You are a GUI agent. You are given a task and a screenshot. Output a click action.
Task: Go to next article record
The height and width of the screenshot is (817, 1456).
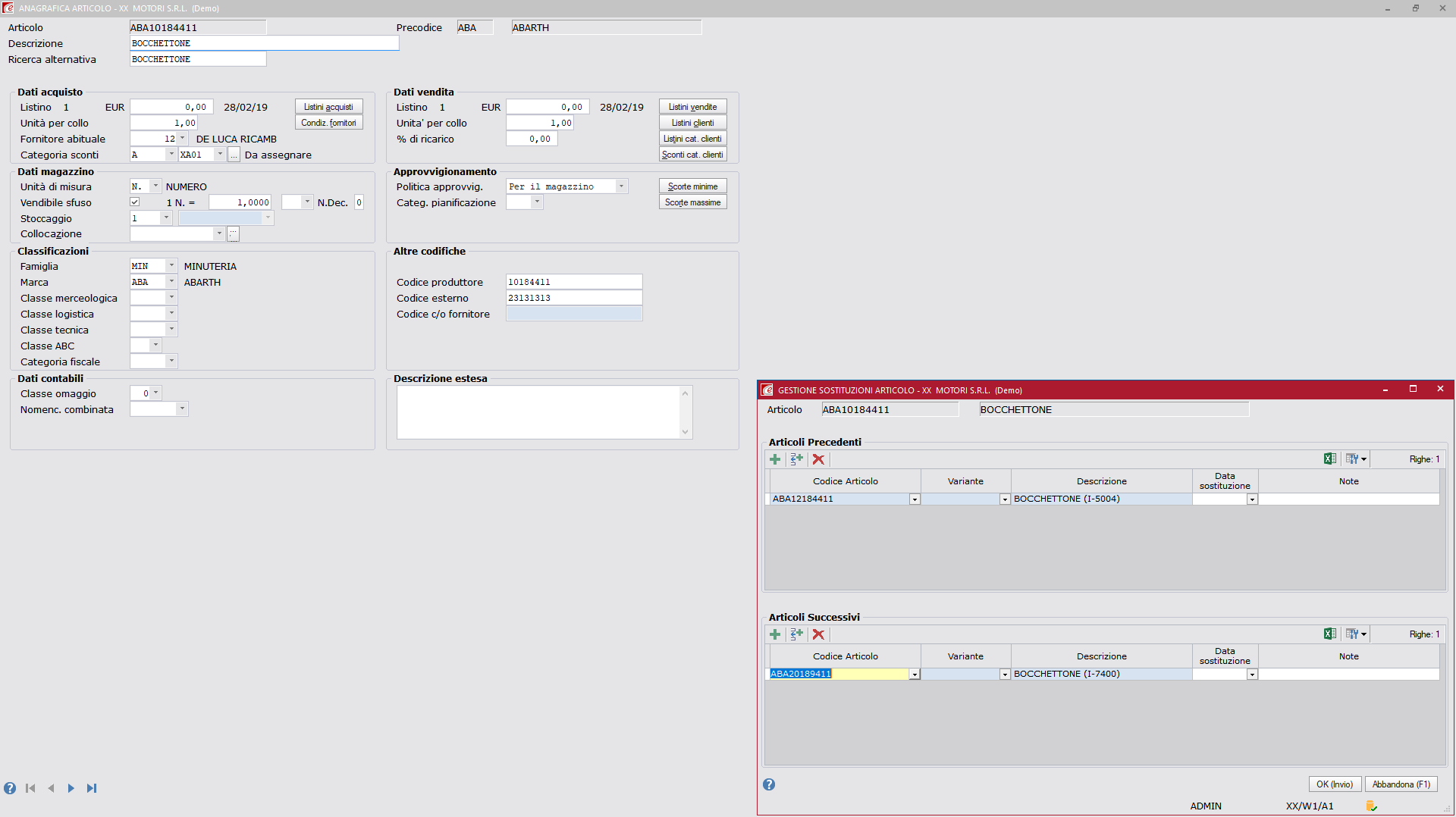[x=71, y=788]
